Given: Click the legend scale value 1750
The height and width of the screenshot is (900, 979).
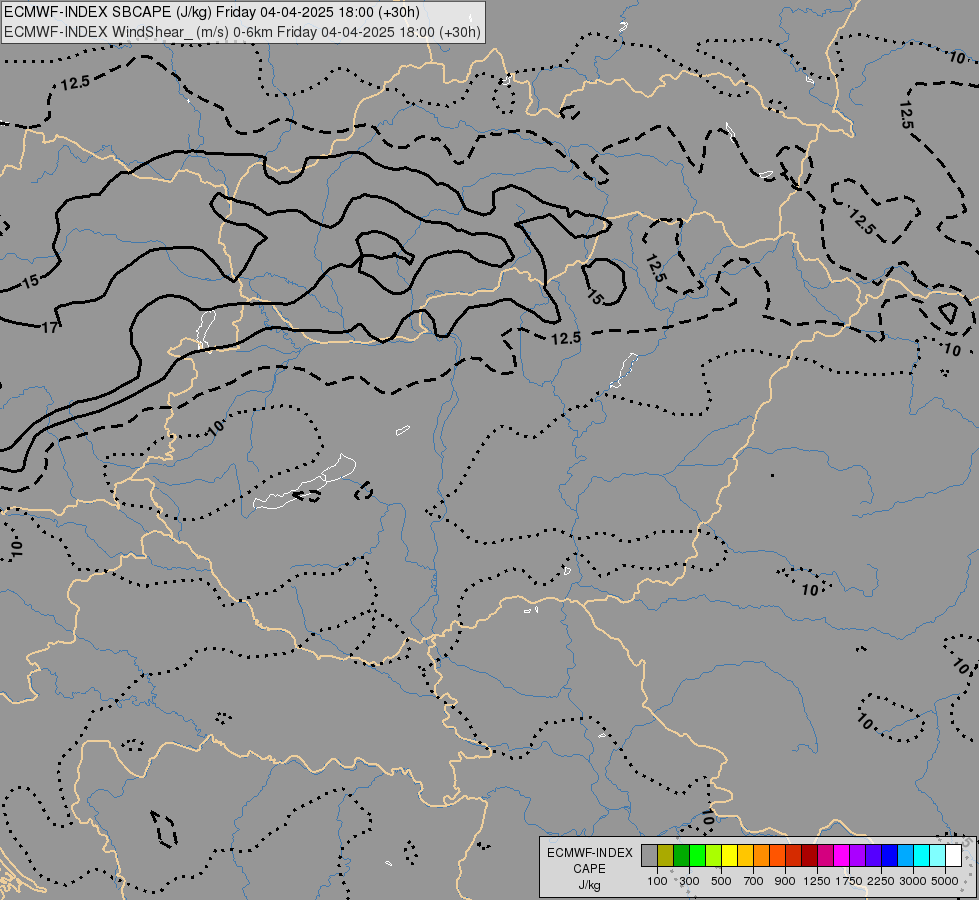Looking at the screenshot, I should 849,881.
